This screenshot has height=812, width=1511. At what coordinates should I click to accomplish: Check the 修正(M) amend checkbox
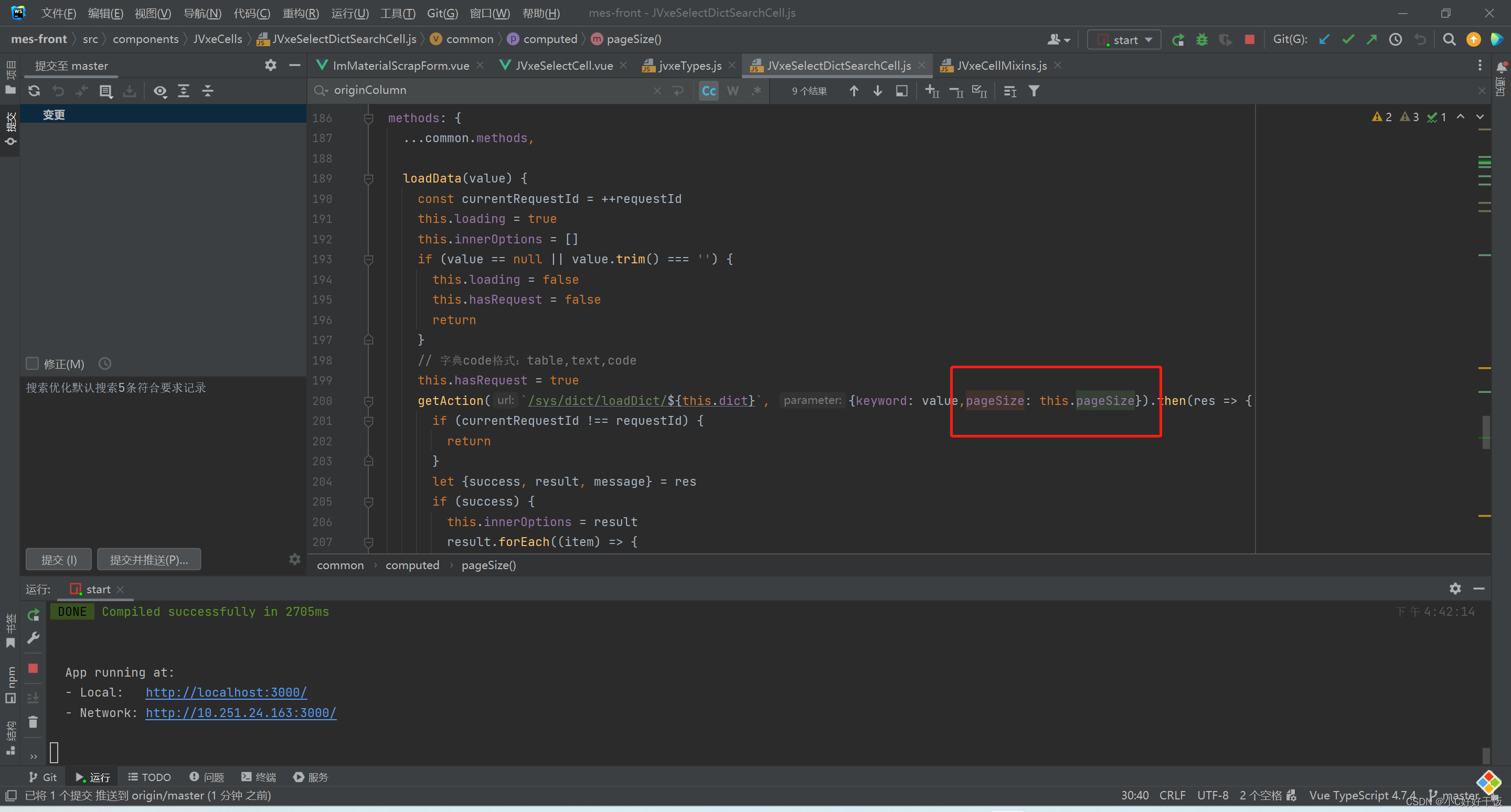(32, 364)
